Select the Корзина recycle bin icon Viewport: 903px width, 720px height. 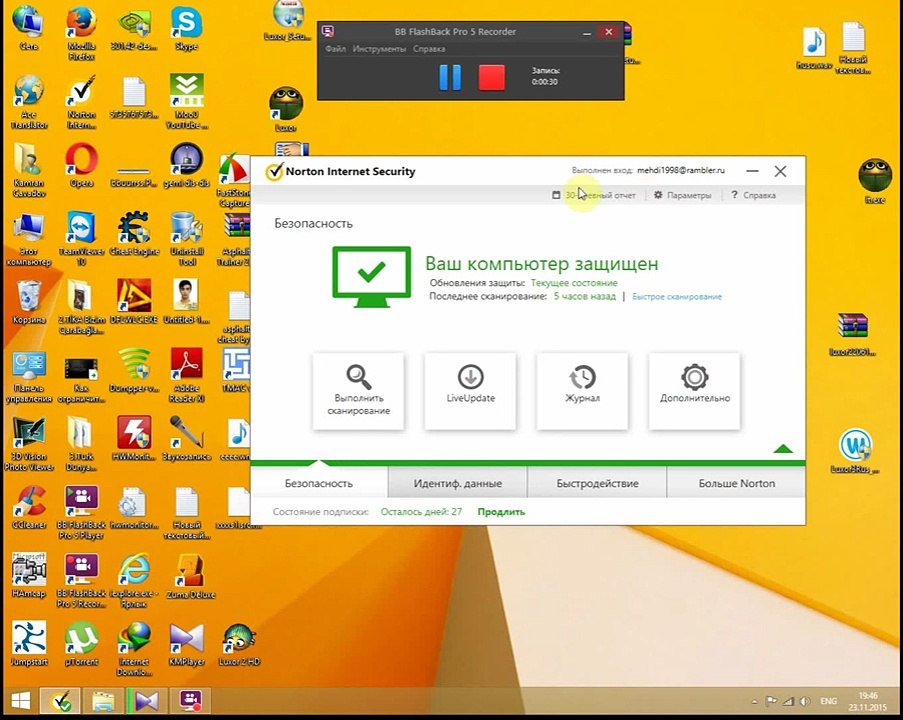(28, 302)
